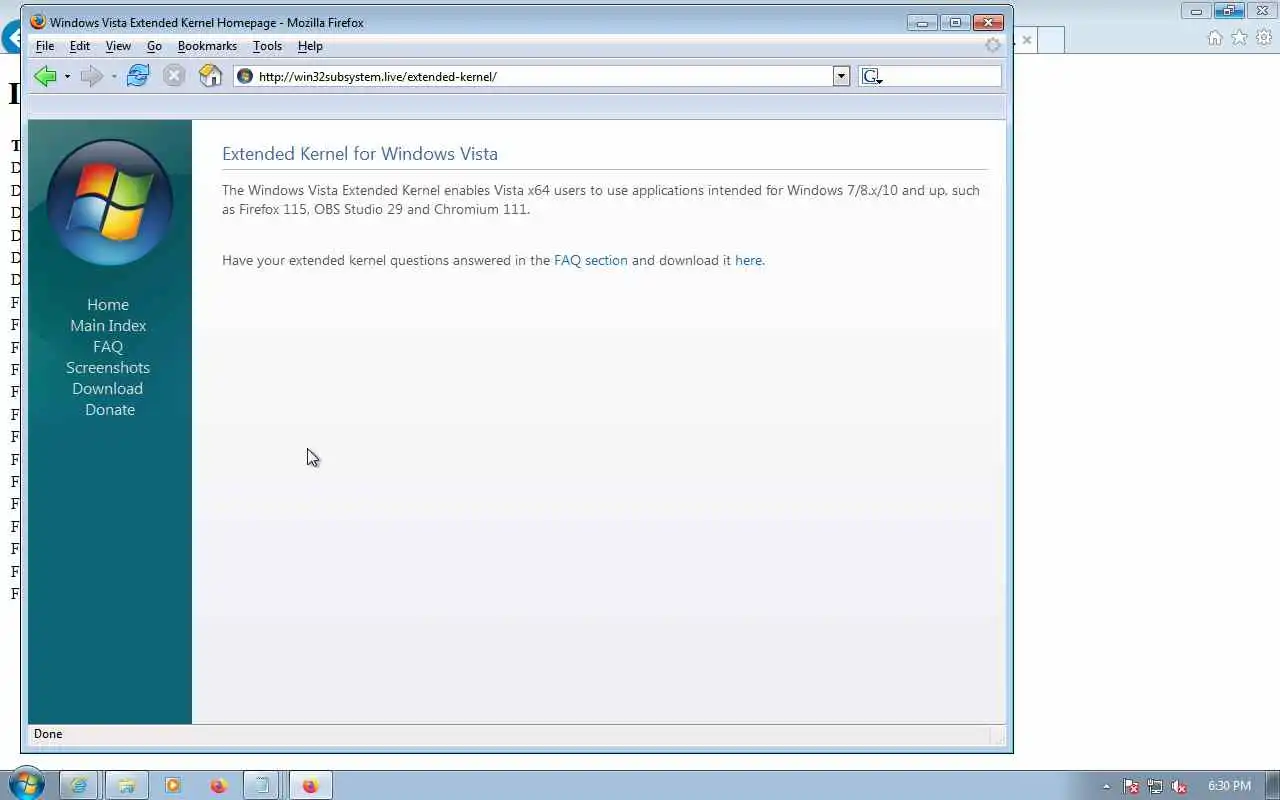
Task: Open the Tools menu
Action: click(x=267, y=46)
